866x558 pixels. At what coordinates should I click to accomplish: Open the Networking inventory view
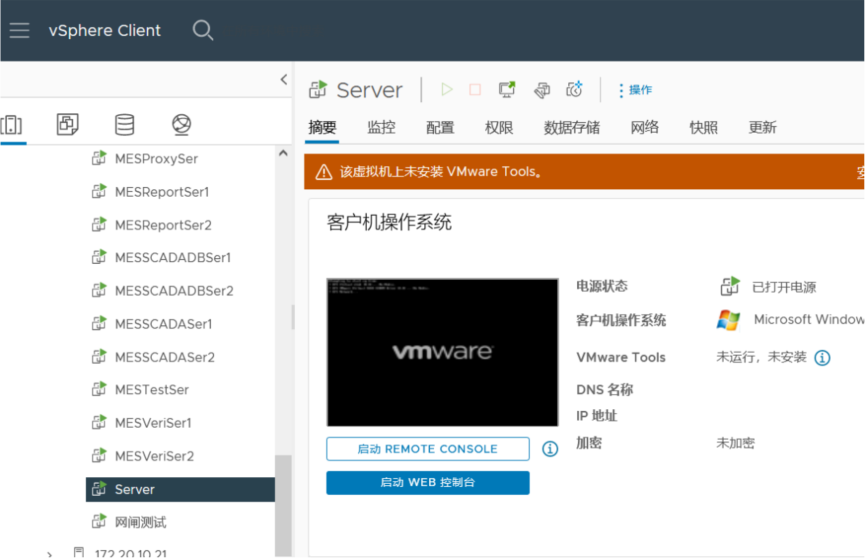181,125
